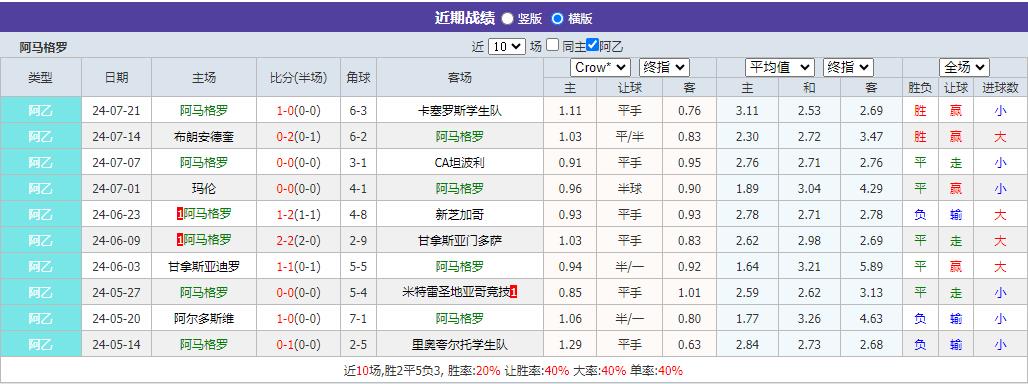Click score 0-2(0-1) on 24-07-14
Viewport: 1028px width, 384px height.
298,137
